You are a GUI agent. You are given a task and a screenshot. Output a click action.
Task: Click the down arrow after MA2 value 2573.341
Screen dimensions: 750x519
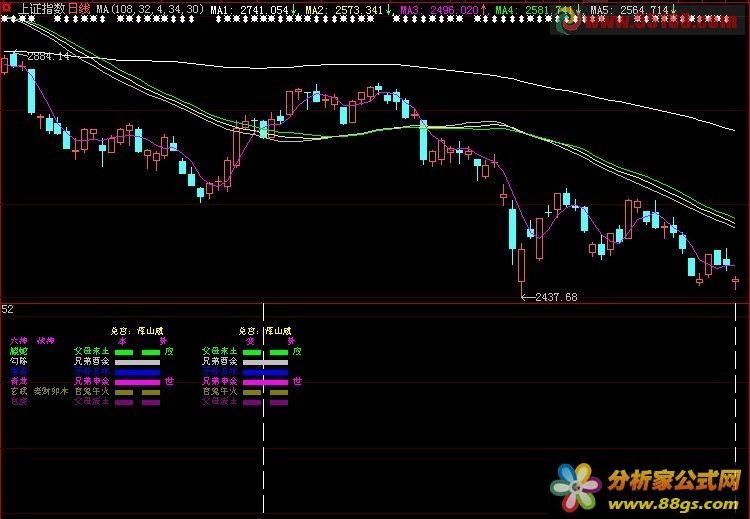[x=388, y=9]
